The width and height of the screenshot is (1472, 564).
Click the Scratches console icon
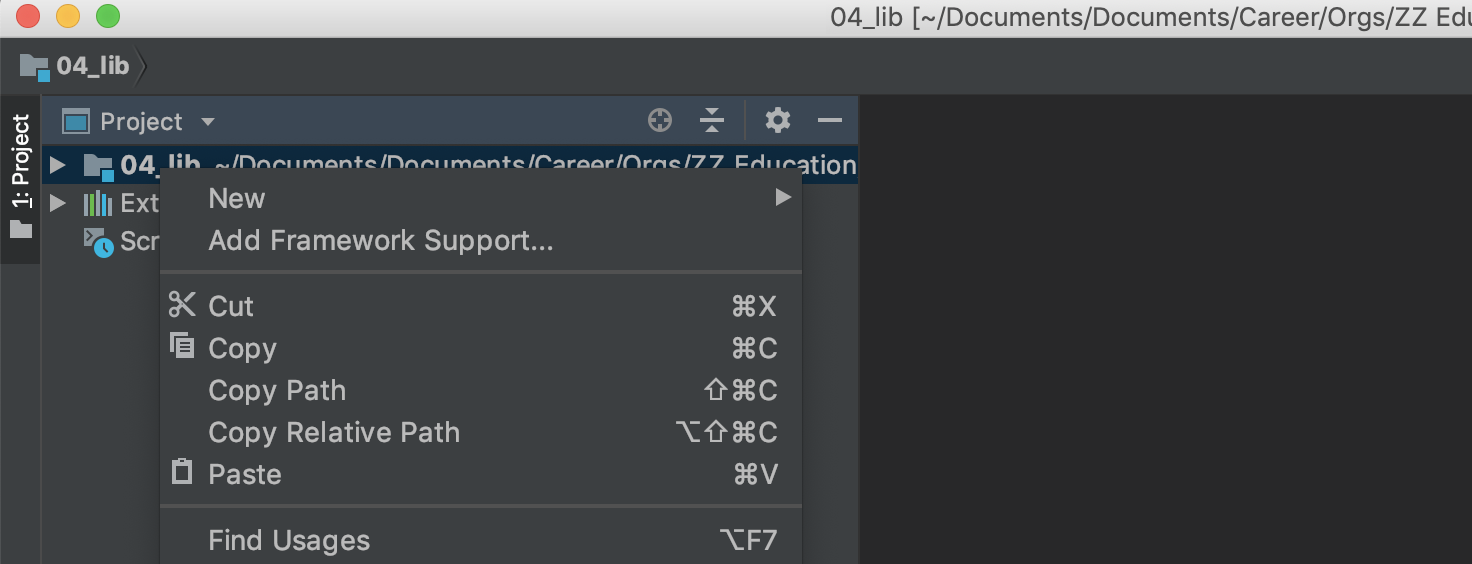[x=98, y=242]
